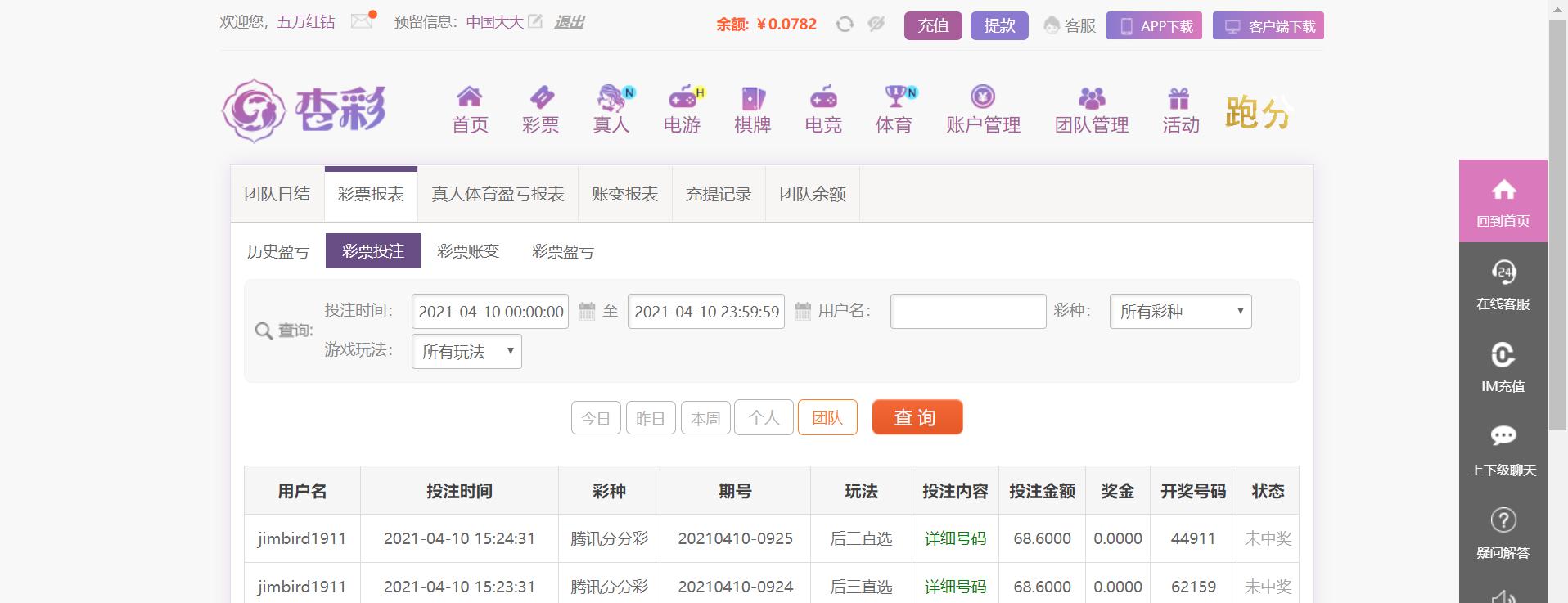Screen dimensions: 1568x603
Task: Open 彩票 lottery nav icon
Action: click(x=540, y=110)
